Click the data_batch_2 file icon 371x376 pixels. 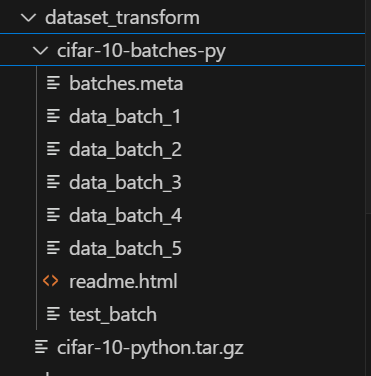tap(53, 149)
